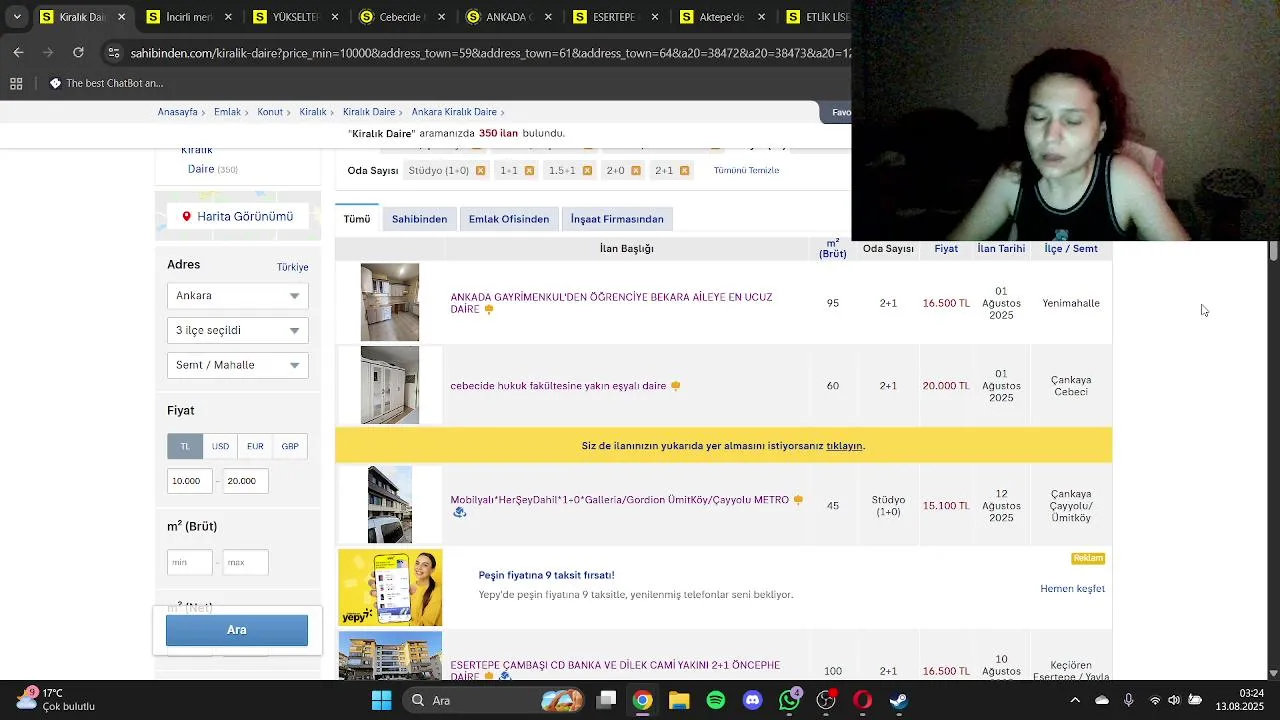Go back with the browser back arrow

click(x=18, y=52)
